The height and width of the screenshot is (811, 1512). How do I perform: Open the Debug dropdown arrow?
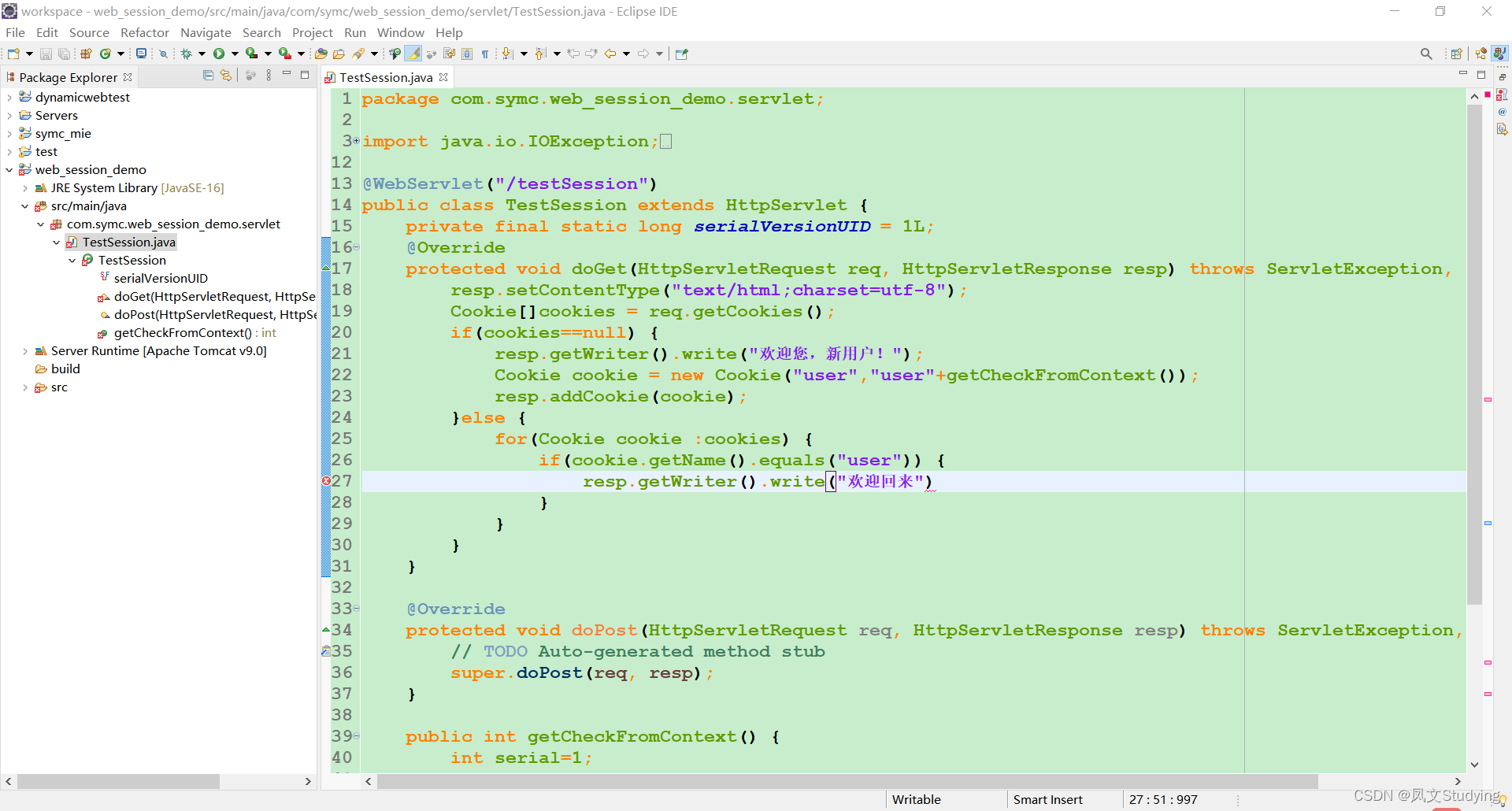pos(202,54)
